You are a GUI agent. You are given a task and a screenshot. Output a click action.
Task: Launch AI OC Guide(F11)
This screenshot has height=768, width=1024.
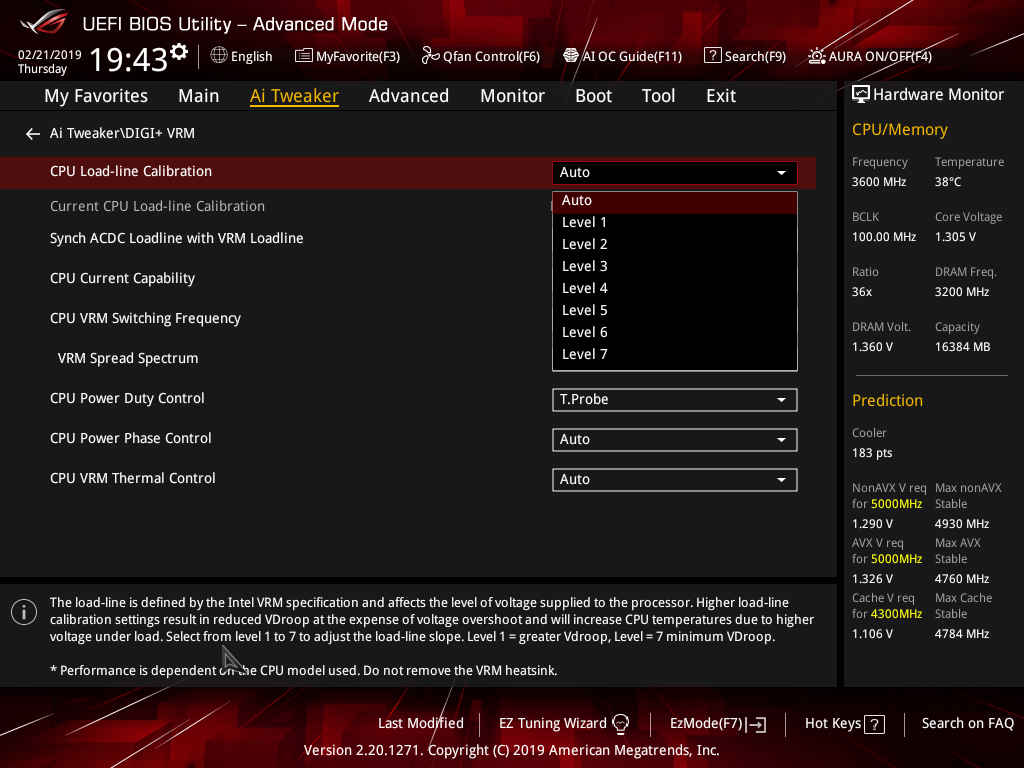tap(571, 56)
